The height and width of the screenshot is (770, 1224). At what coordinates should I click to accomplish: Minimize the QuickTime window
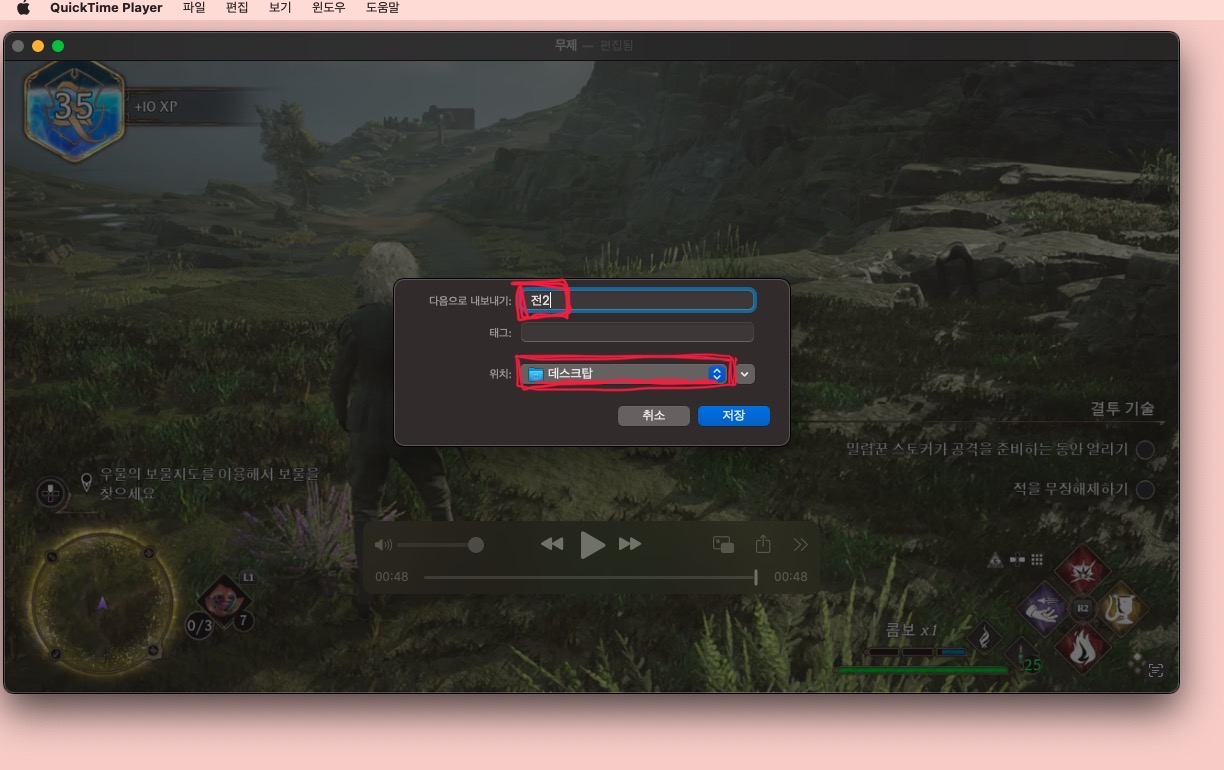tap(38, 46)
